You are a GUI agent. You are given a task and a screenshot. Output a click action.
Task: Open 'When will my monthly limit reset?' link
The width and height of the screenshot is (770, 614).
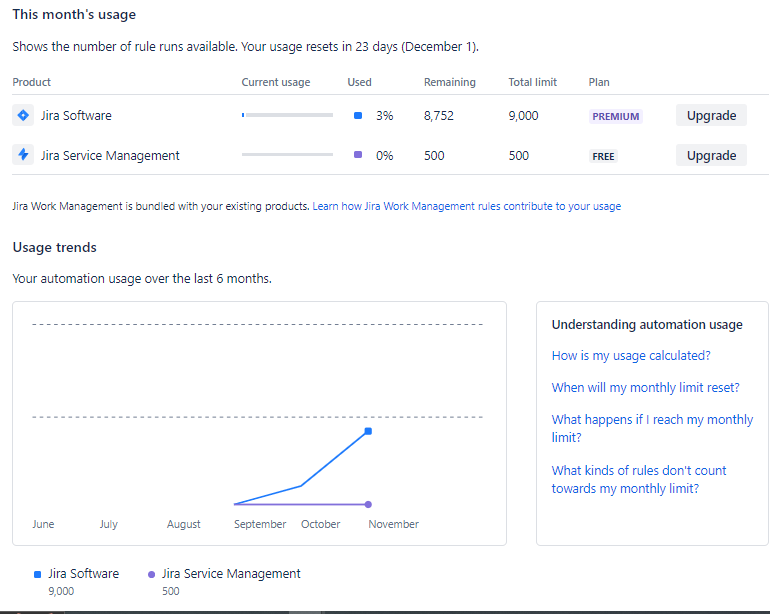[645, 388]
